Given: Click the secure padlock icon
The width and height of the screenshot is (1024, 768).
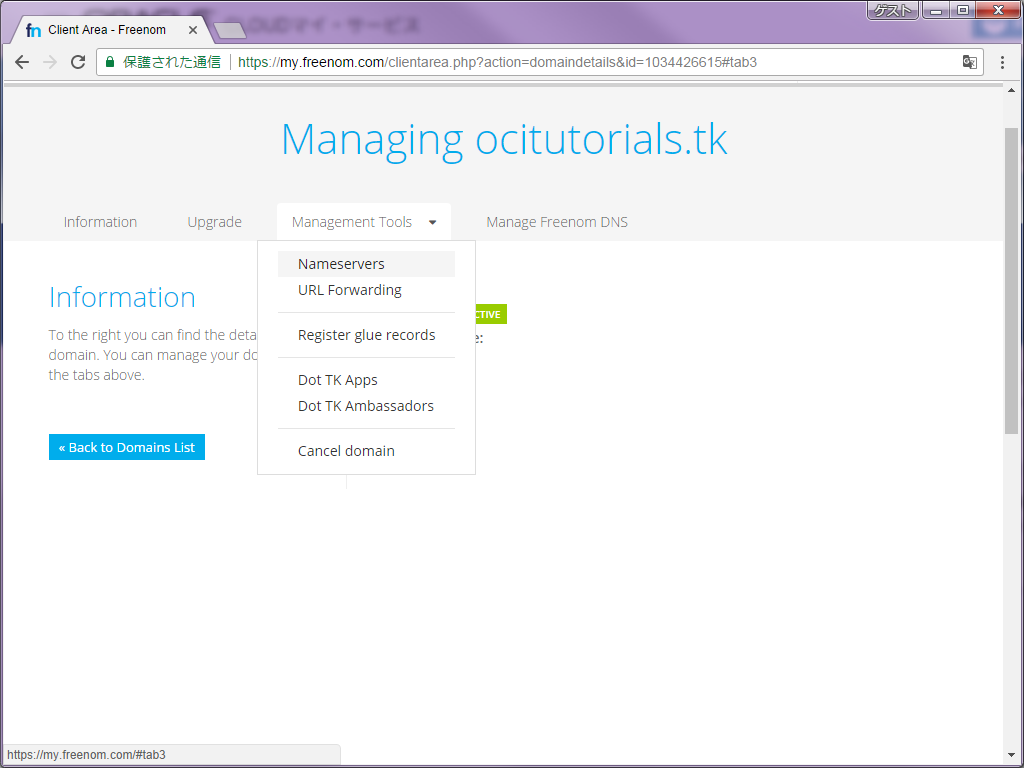Looking at the screenshot, I should pos(110,62).
